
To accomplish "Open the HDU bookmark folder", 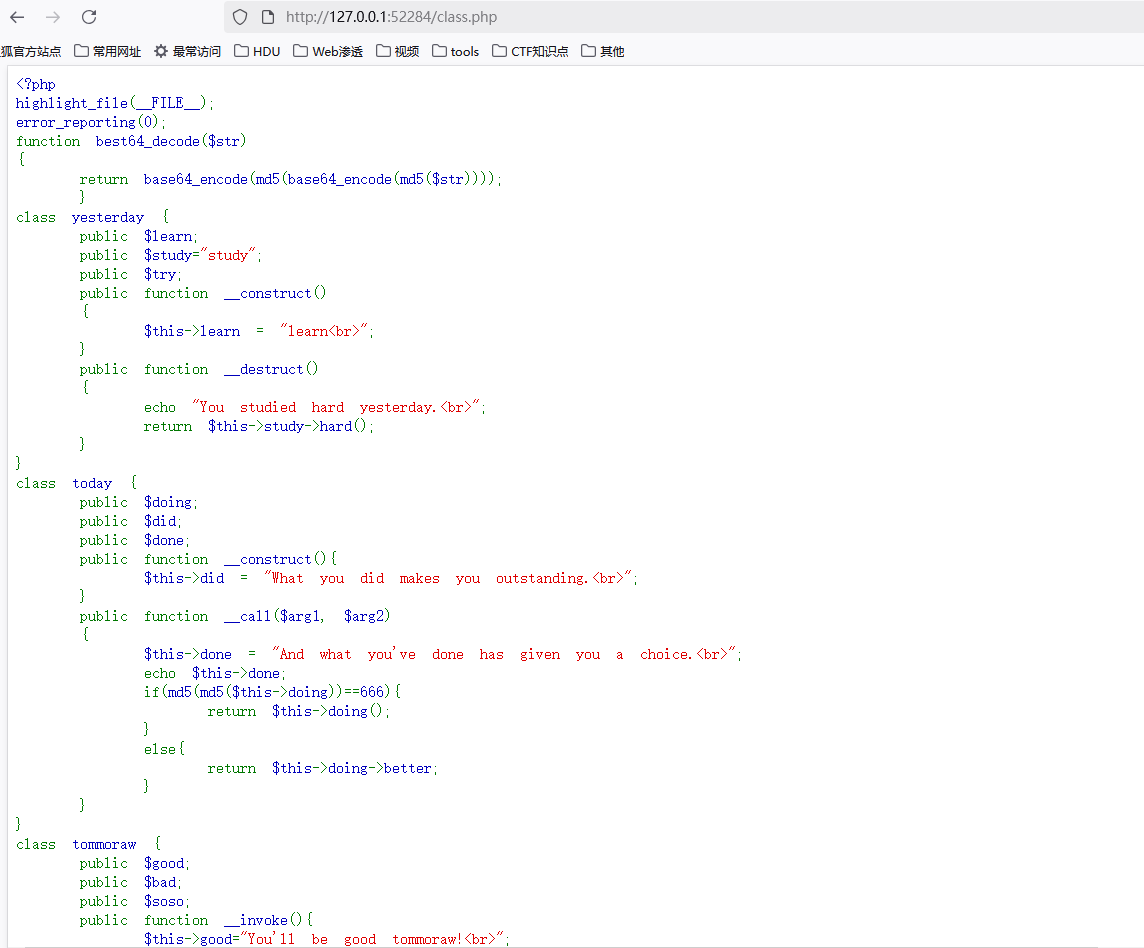I will click(257, 51).
